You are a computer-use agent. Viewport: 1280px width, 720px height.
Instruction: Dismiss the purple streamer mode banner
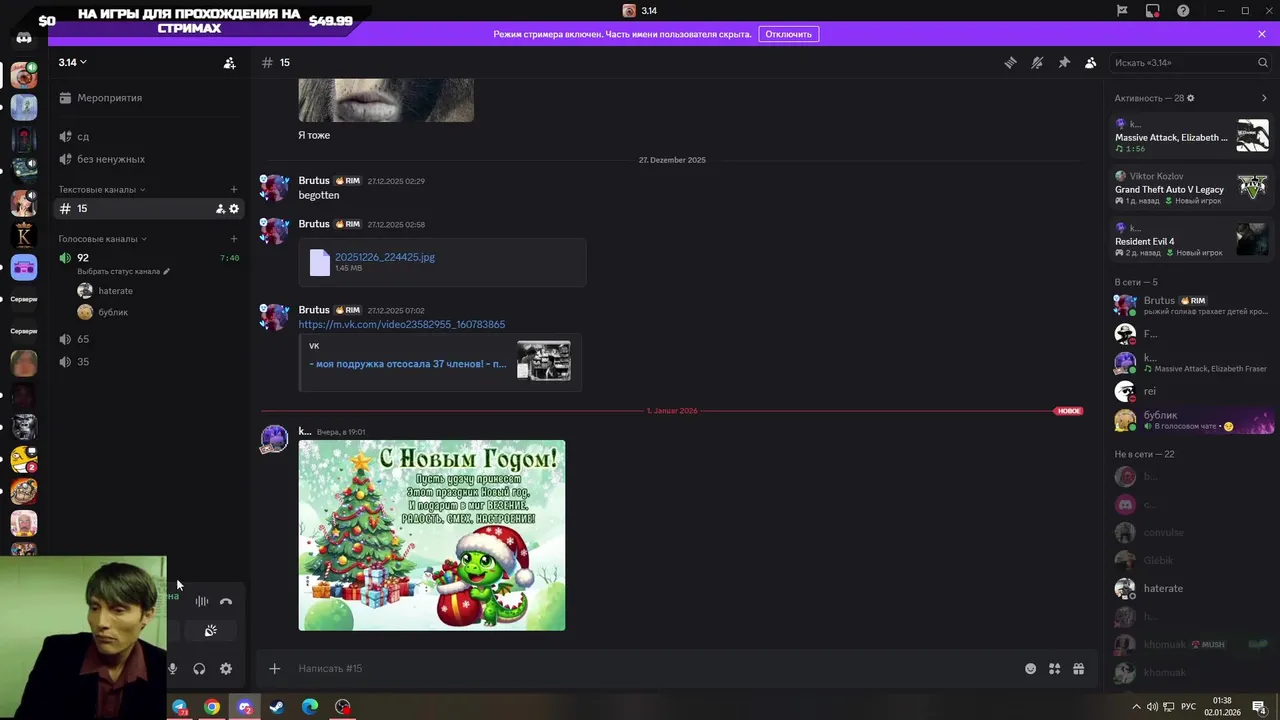tap(1262, 34)
